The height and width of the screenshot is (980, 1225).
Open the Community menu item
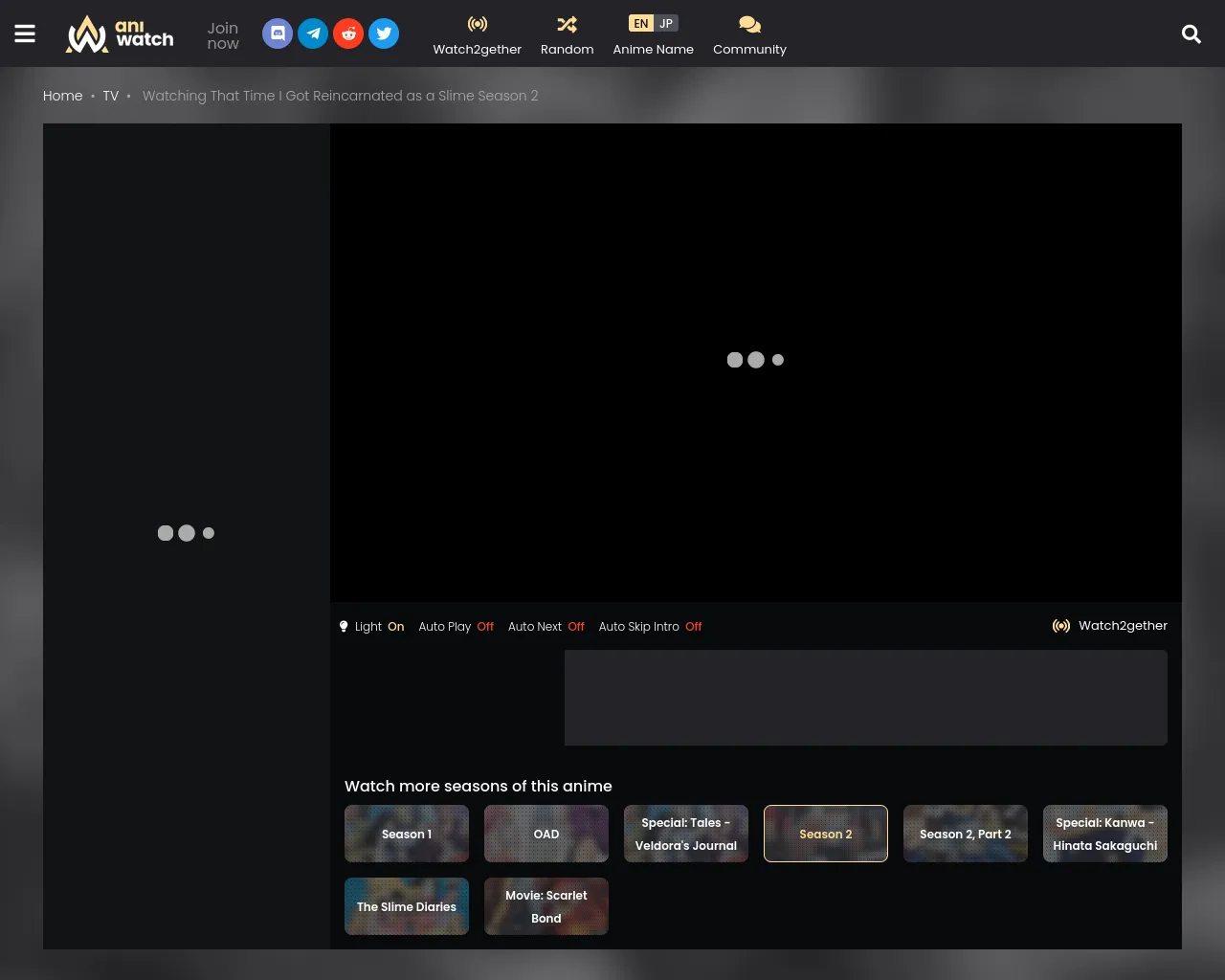point(749,34)
